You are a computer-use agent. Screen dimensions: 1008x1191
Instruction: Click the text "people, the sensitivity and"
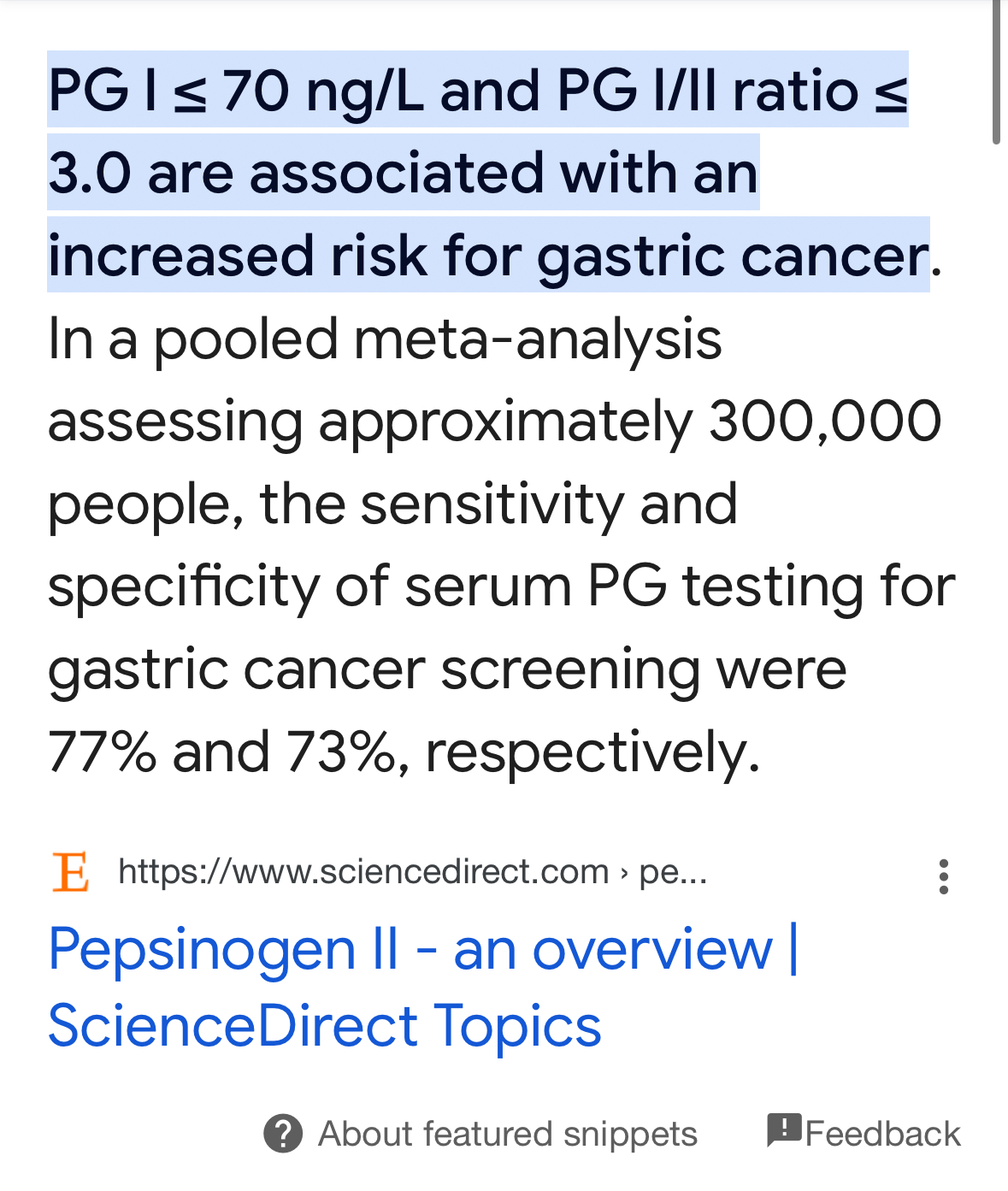point(392,504)
